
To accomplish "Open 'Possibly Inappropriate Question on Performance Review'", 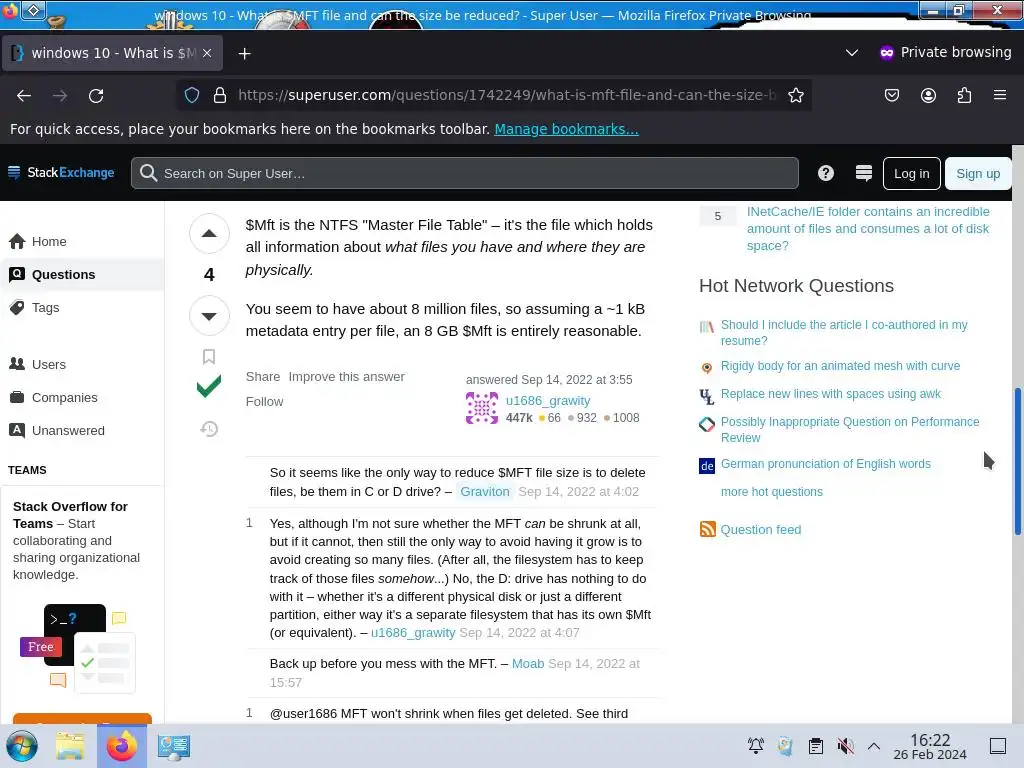I will [850, 430].
